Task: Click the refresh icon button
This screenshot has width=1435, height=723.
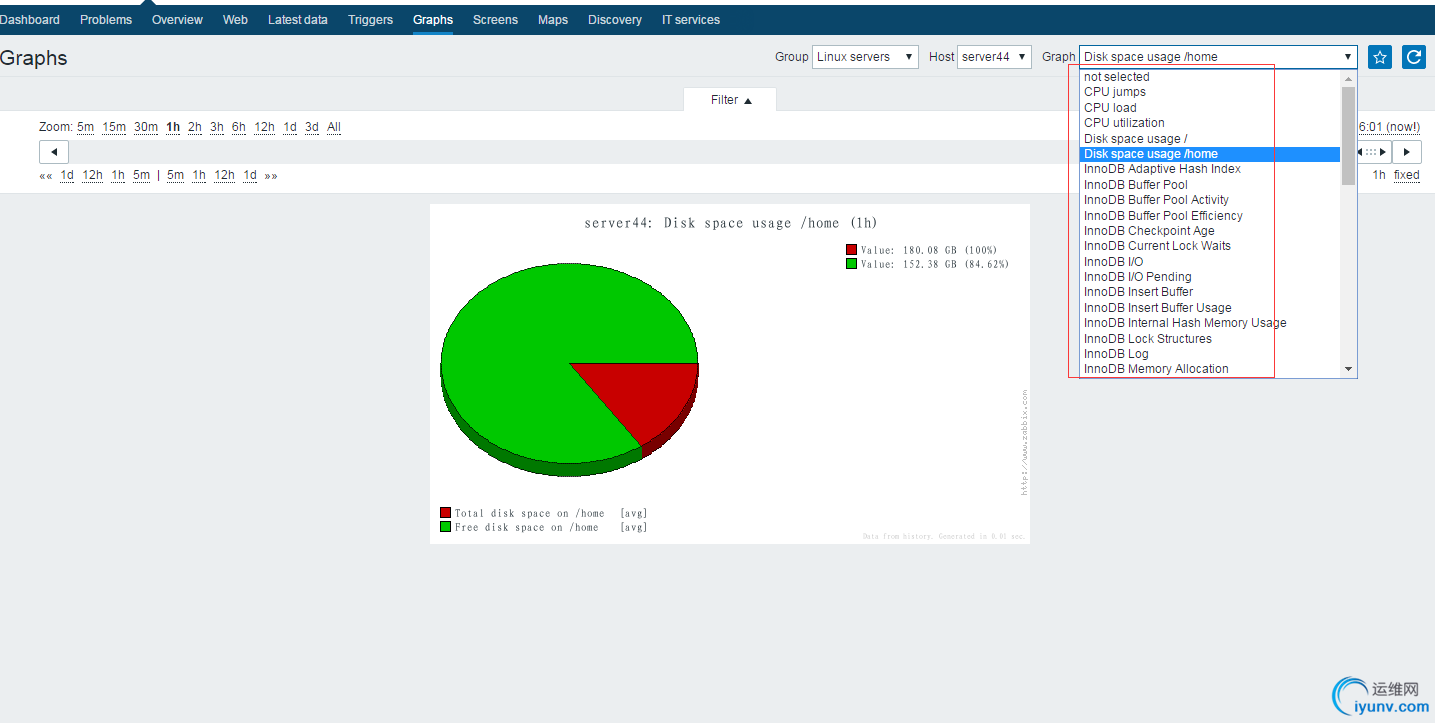Action: tap(1414, 57)
